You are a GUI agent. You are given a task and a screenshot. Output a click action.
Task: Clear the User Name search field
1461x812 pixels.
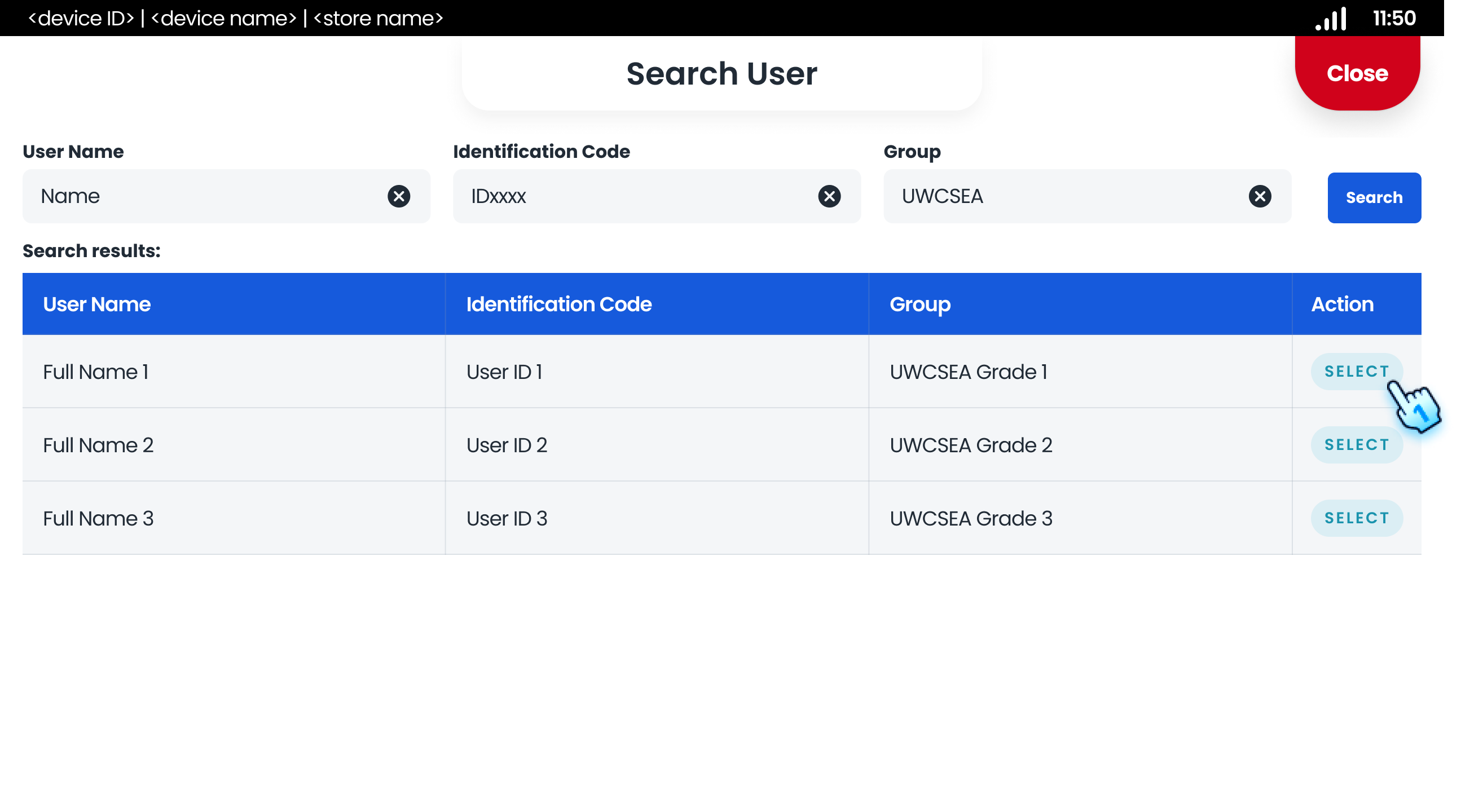click(x=399, y=196)
